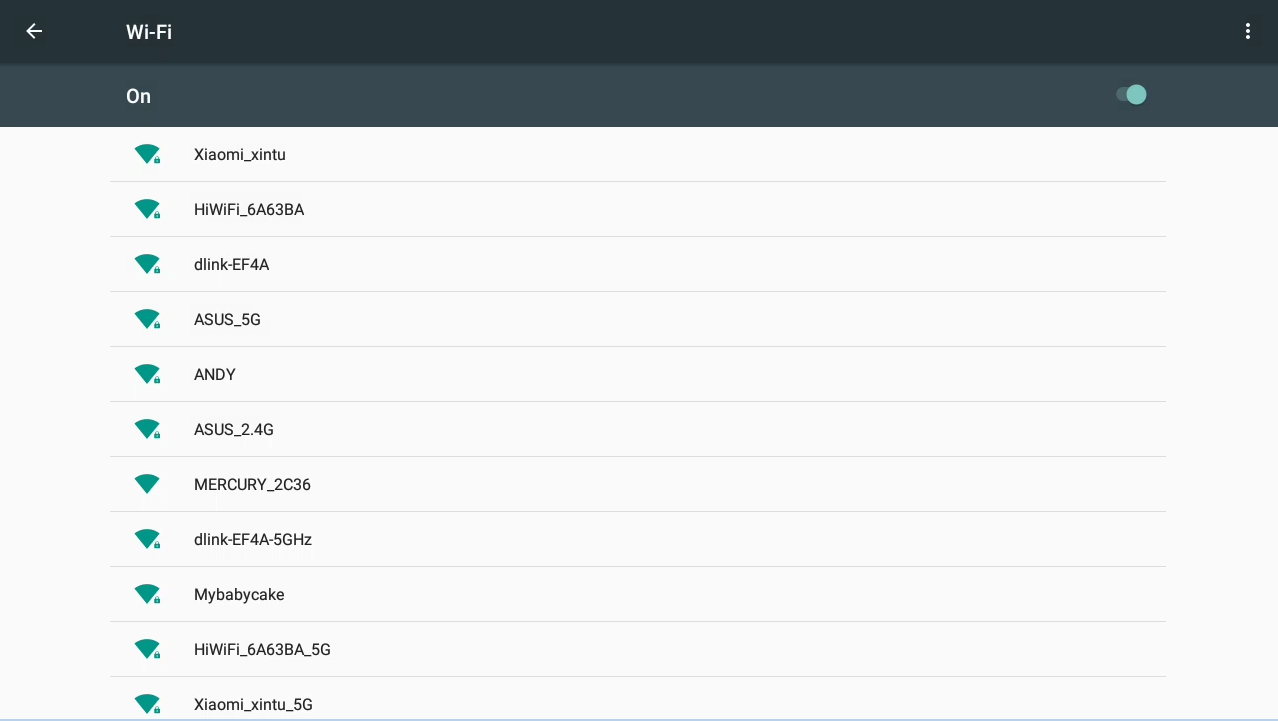Tap the ANDY network entry
The height and width of the screenshot is (721, 1278).
point(215,375)
